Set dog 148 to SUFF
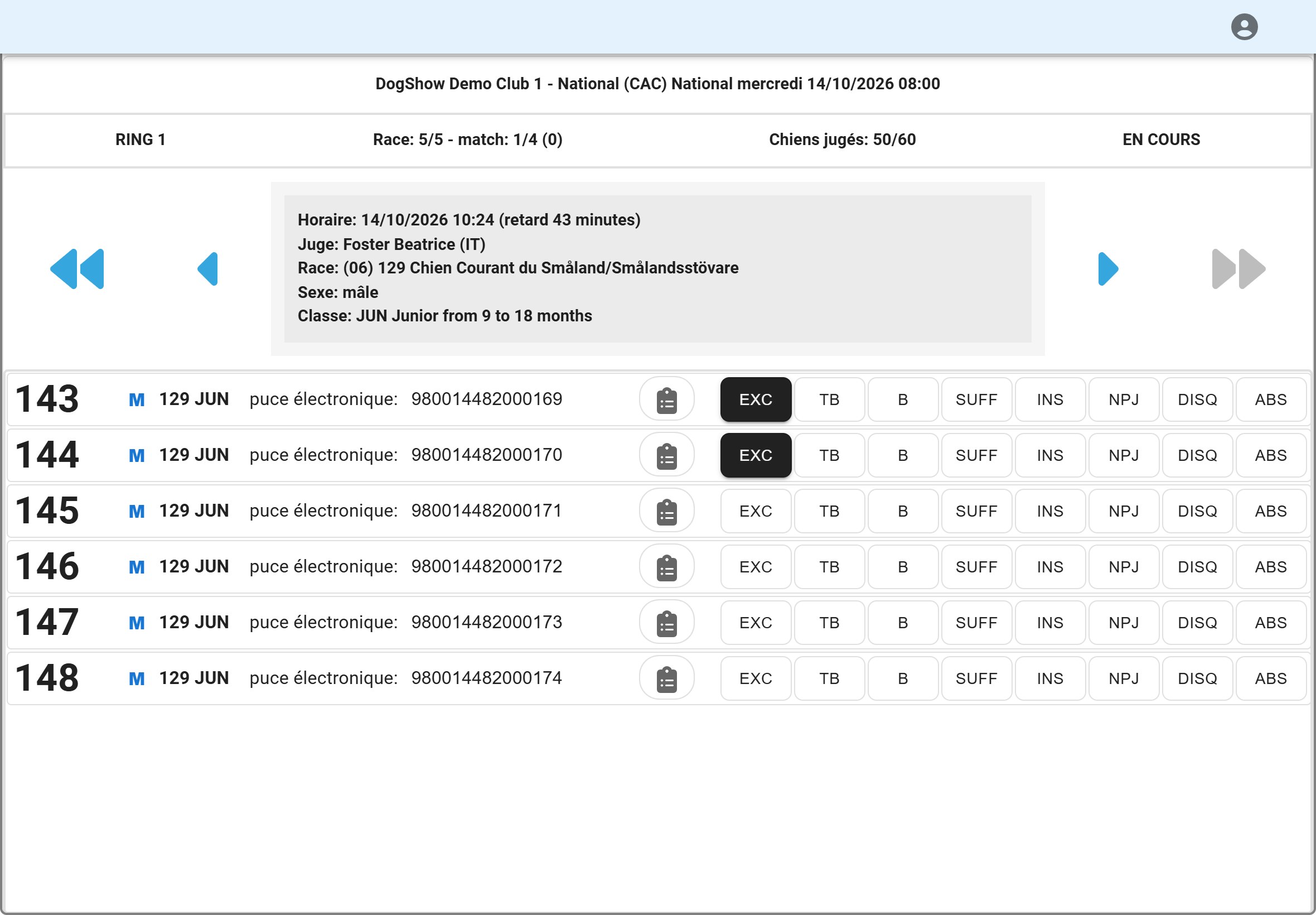The height and width of the screenshot is (915, 1316). coord(976,678)
